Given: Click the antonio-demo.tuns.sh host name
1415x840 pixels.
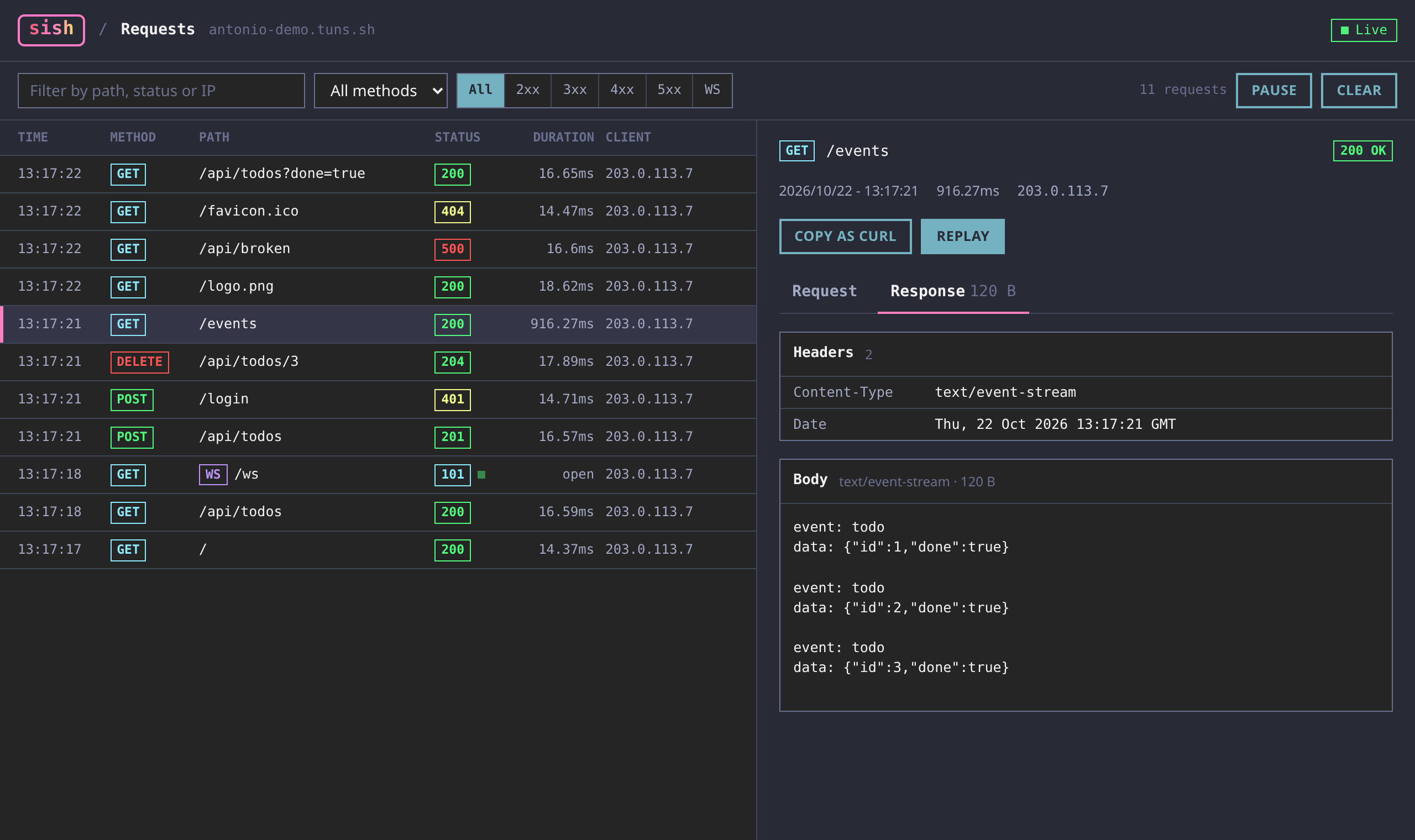Looking at the screenshot, I should (292, 30).
